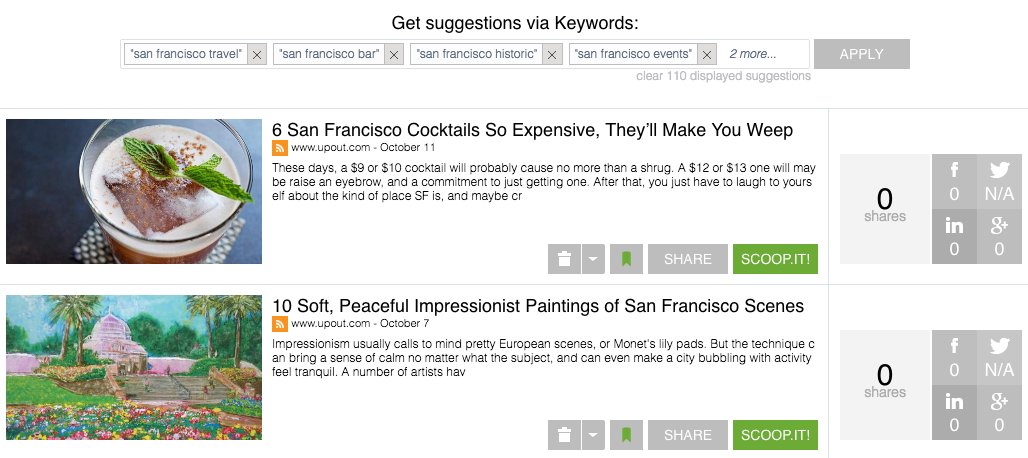Screen dimensions: 1028x458
Task: Click total shares box of the Paintings article
Action: 884,385
